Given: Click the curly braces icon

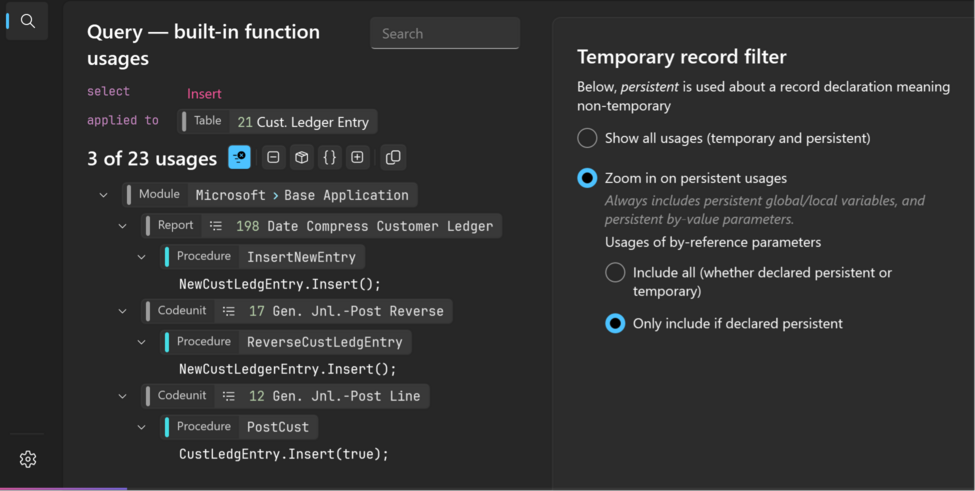Looking at the screenshot, I should [x=330, y=157].
